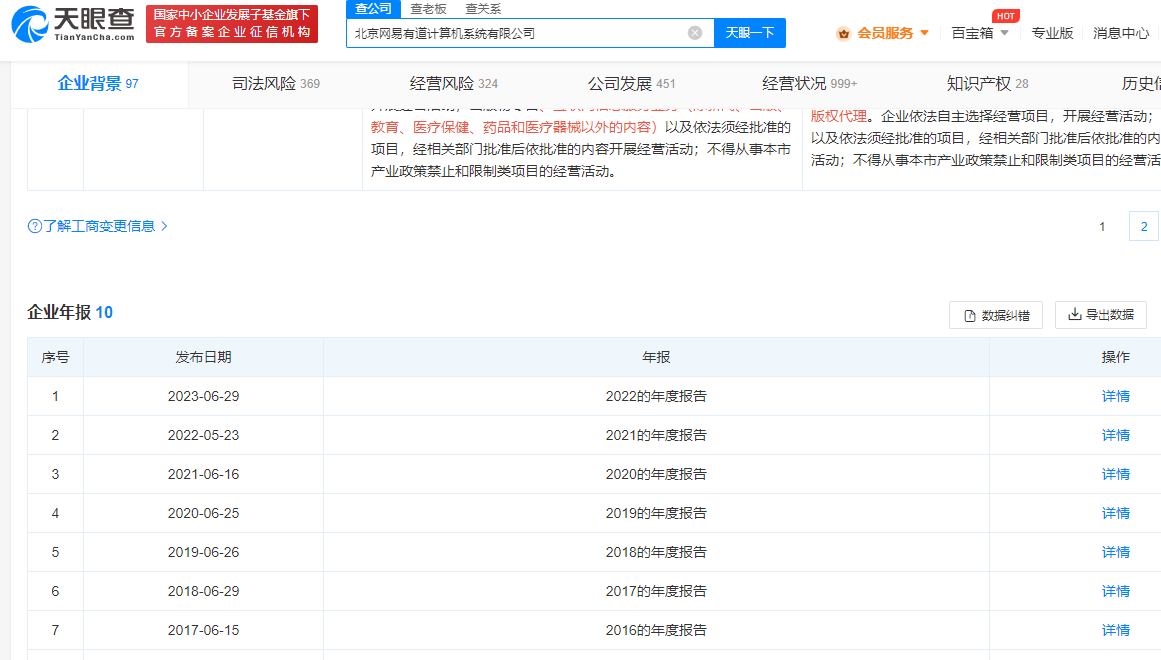Open 详情 for the 2019 annual report
This screenshot has height=660, width=1161.
pyautogui.click(x=1115, y=513)
